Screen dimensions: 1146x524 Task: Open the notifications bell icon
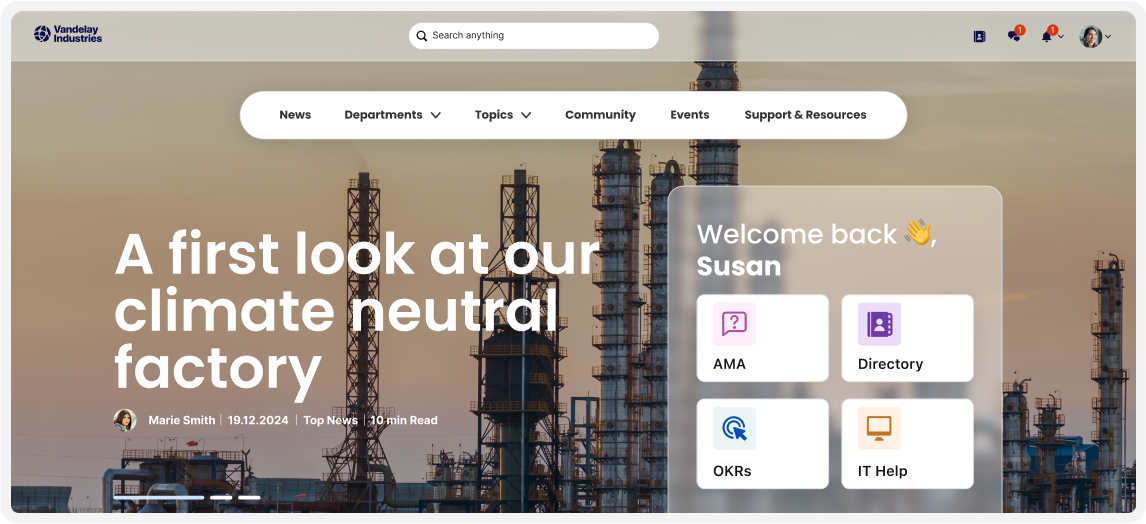coord(1047,37)
